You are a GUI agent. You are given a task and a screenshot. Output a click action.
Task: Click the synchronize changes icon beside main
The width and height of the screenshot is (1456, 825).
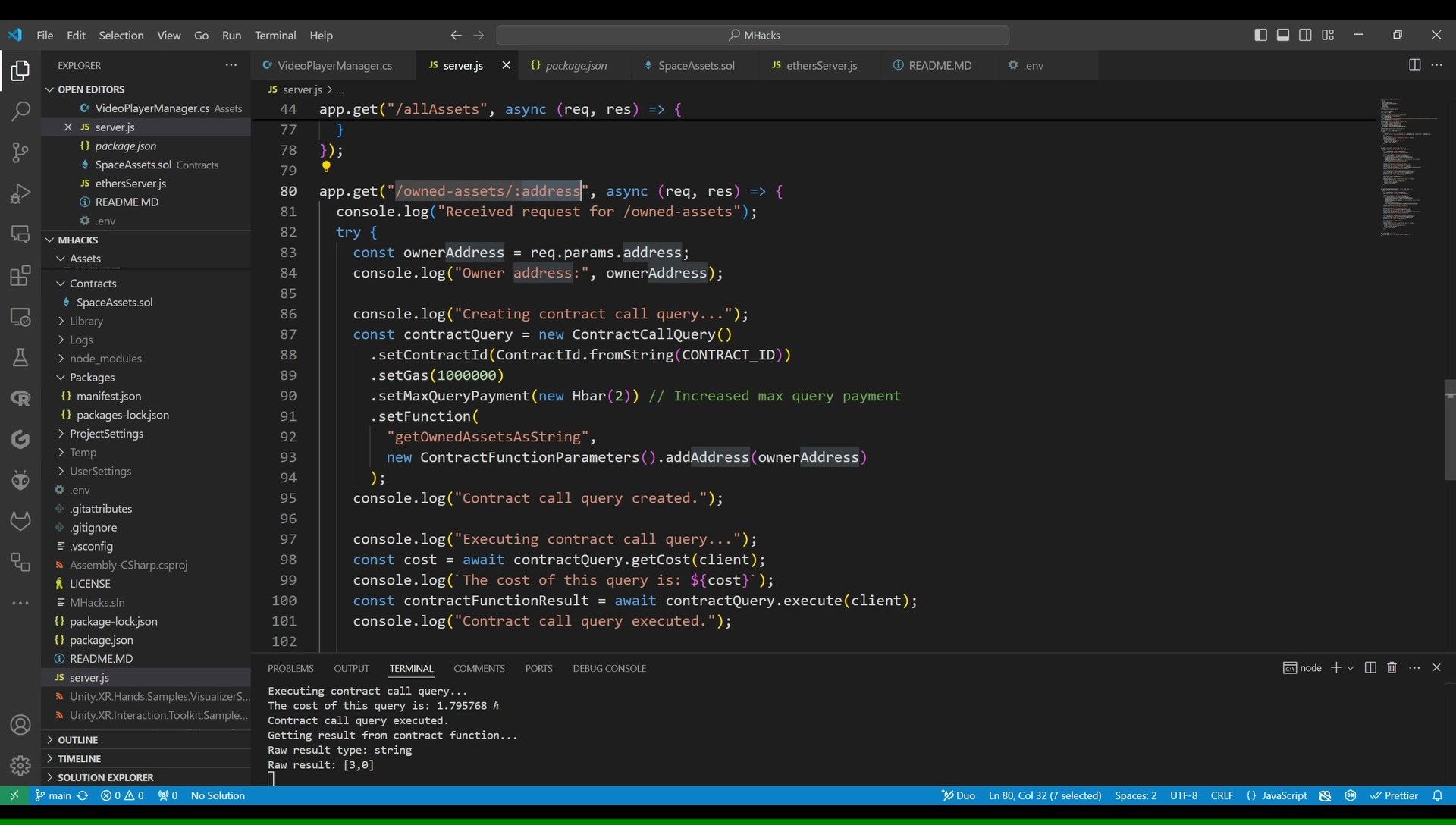click(83, 795)
